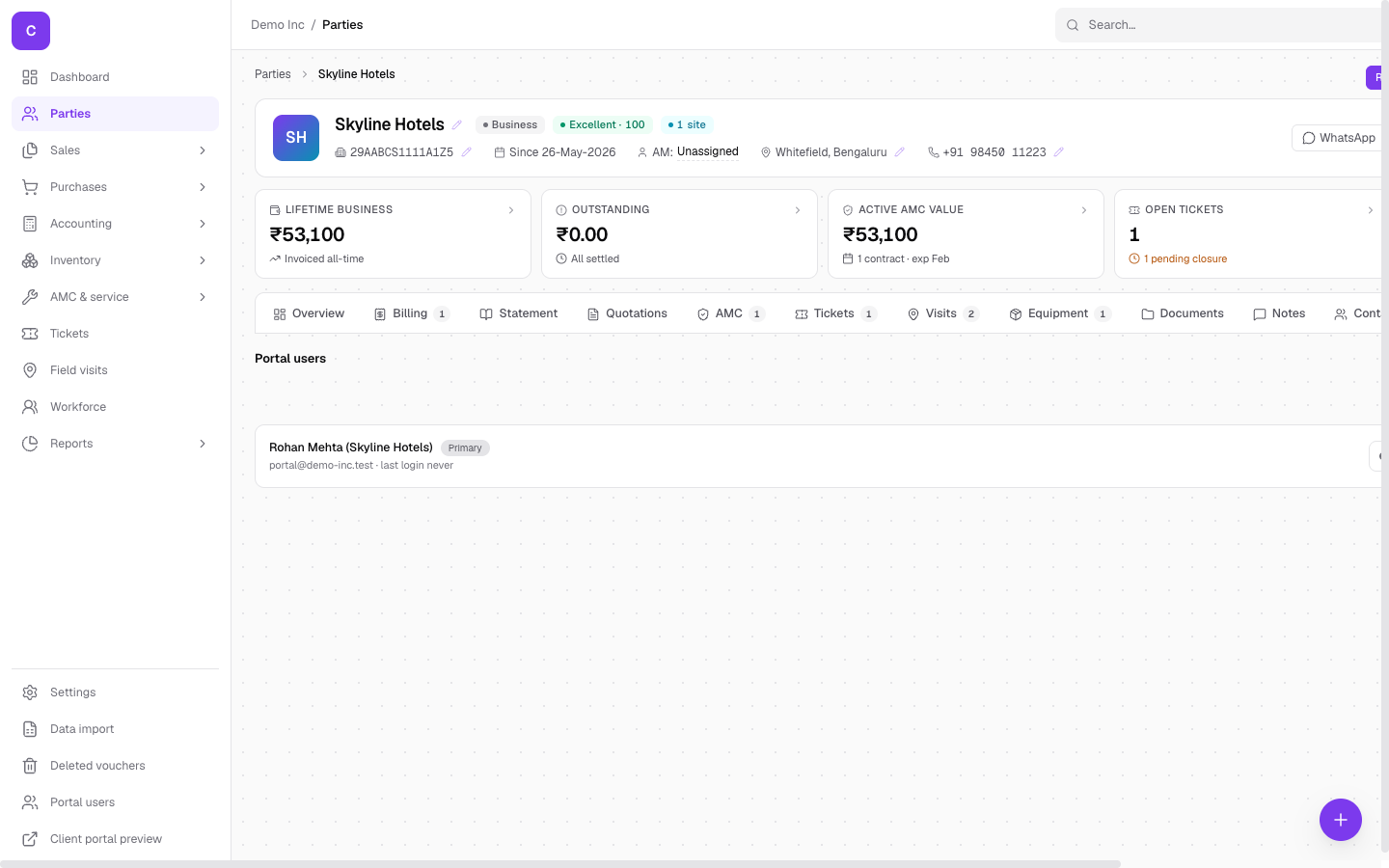
Task: Click the Sales sidebar icon
Action: point(30,150)
